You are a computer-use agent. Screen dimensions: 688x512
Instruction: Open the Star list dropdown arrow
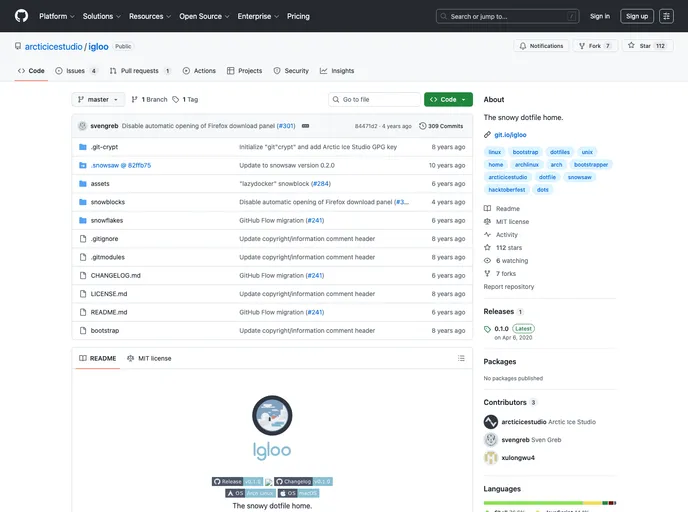point(661,46)
